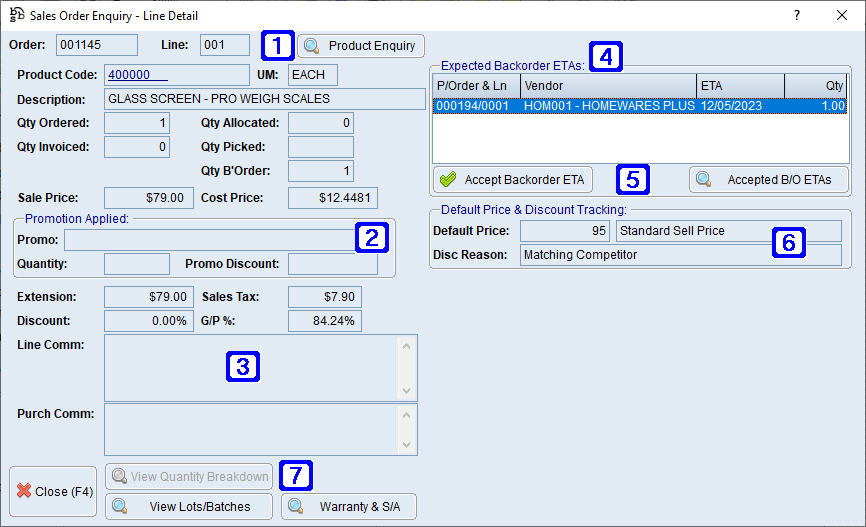Click the promotion Quantity field
This screenshot has height=527, width=866.
137,264
